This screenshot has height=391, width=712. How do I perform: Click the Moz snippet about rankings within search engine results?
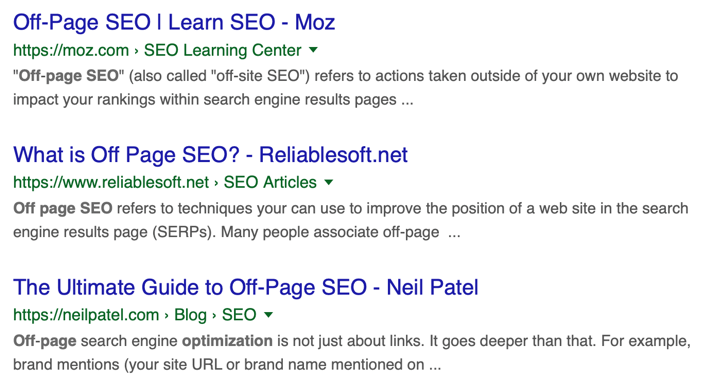[345, 88]
